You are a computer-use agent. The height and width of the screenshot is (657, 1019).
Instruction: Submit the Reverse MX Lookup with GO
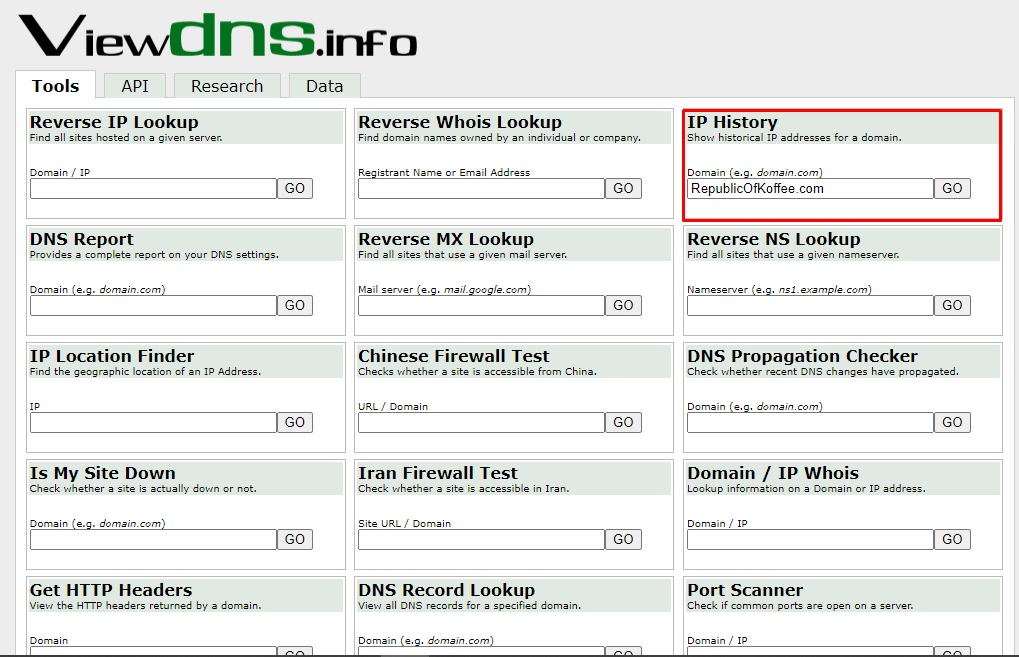[622, 305]
